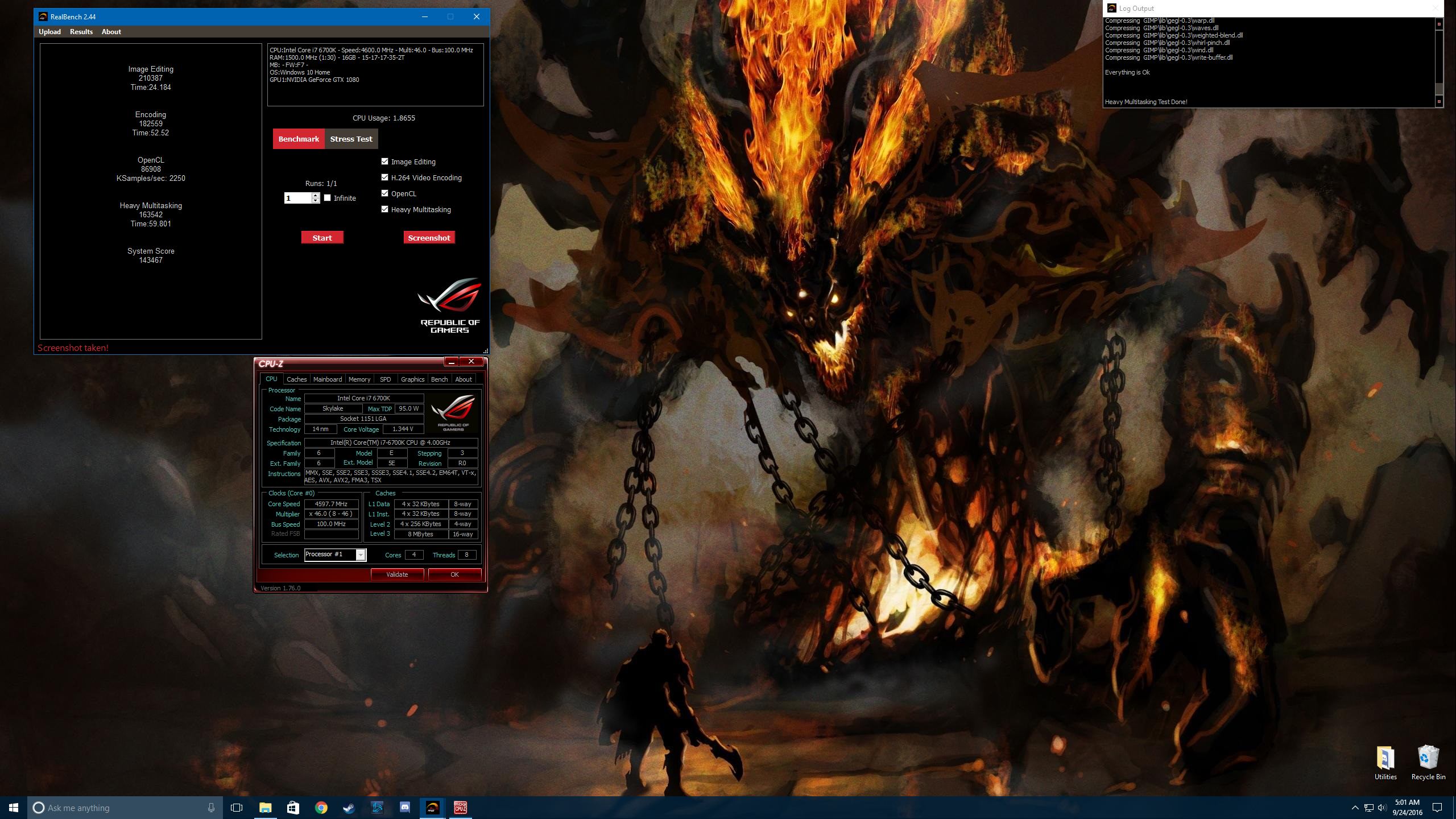Image resolution: width=1456 pixels, height=819 pixels.
Task: Close the RealBench window
Action: click(477, 16)
